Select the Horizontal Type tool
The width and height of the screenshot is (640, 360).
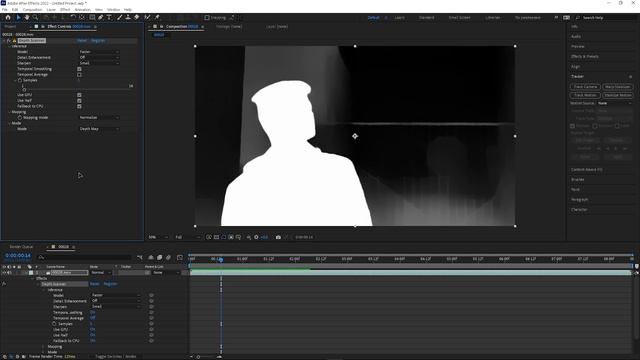109,18
